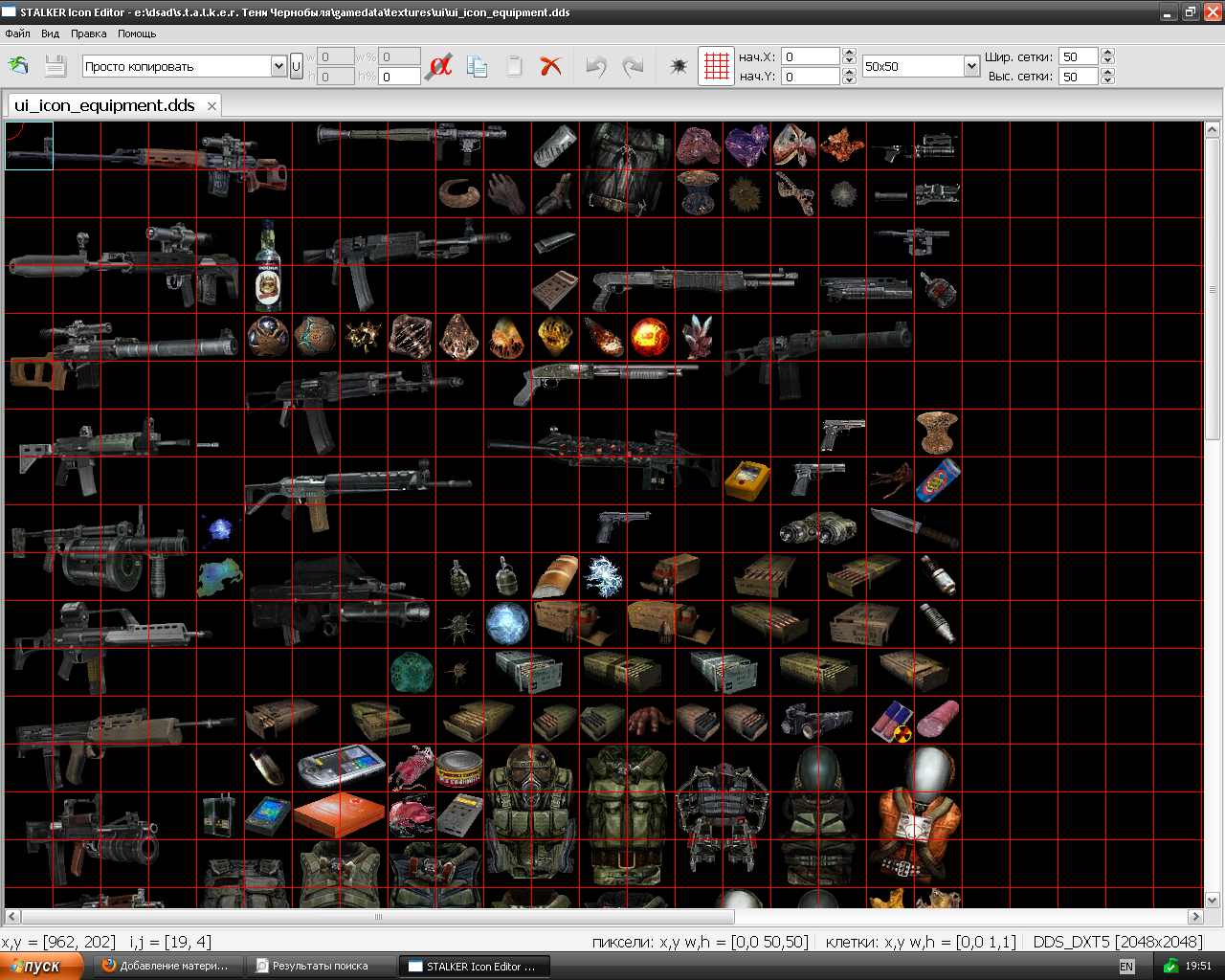Image resolution: width=1225 pixels, height=980 pixels.
Task: Click the Выс. сетки grid height field
Action: 1079,77
